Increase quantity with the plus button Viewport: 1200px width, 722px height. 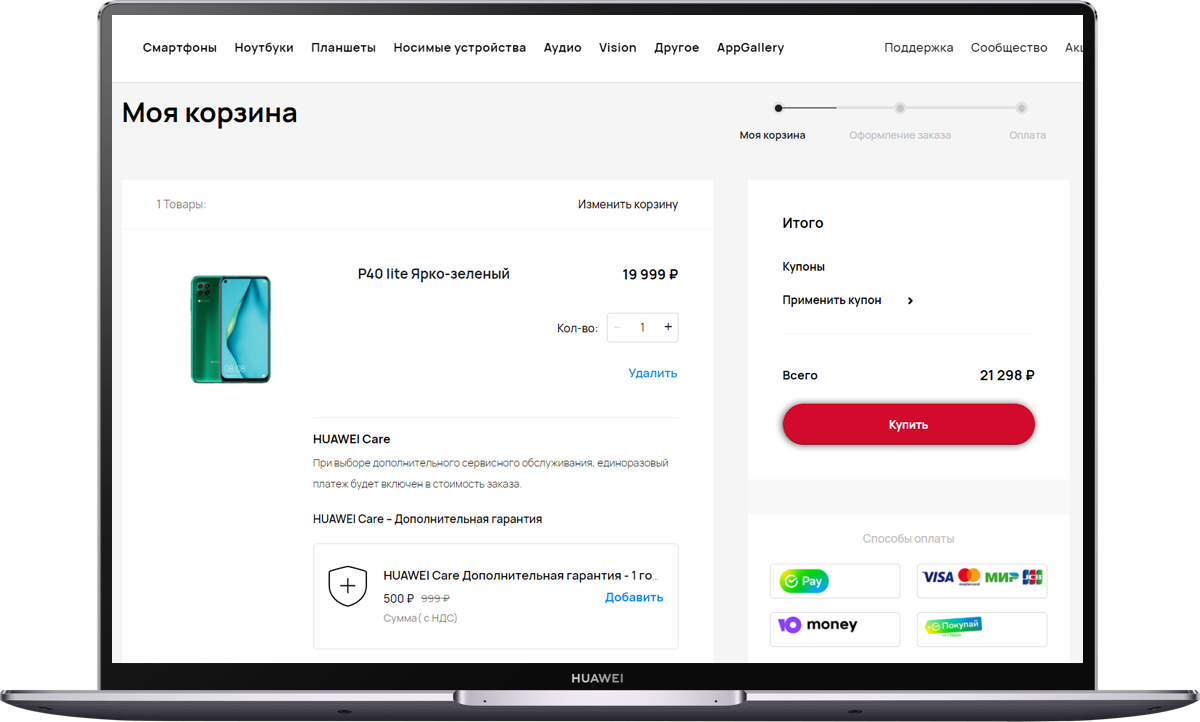[668, 327]
